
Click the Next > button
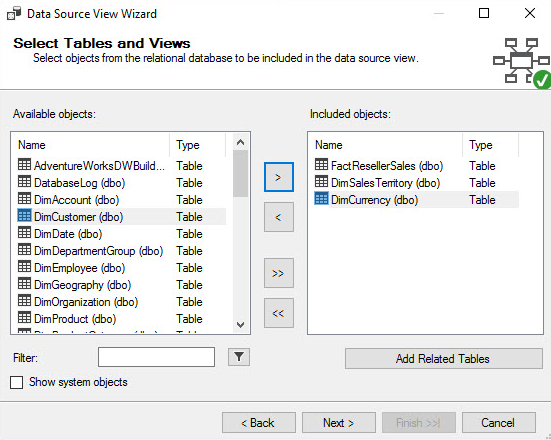(x=339, y=422)
